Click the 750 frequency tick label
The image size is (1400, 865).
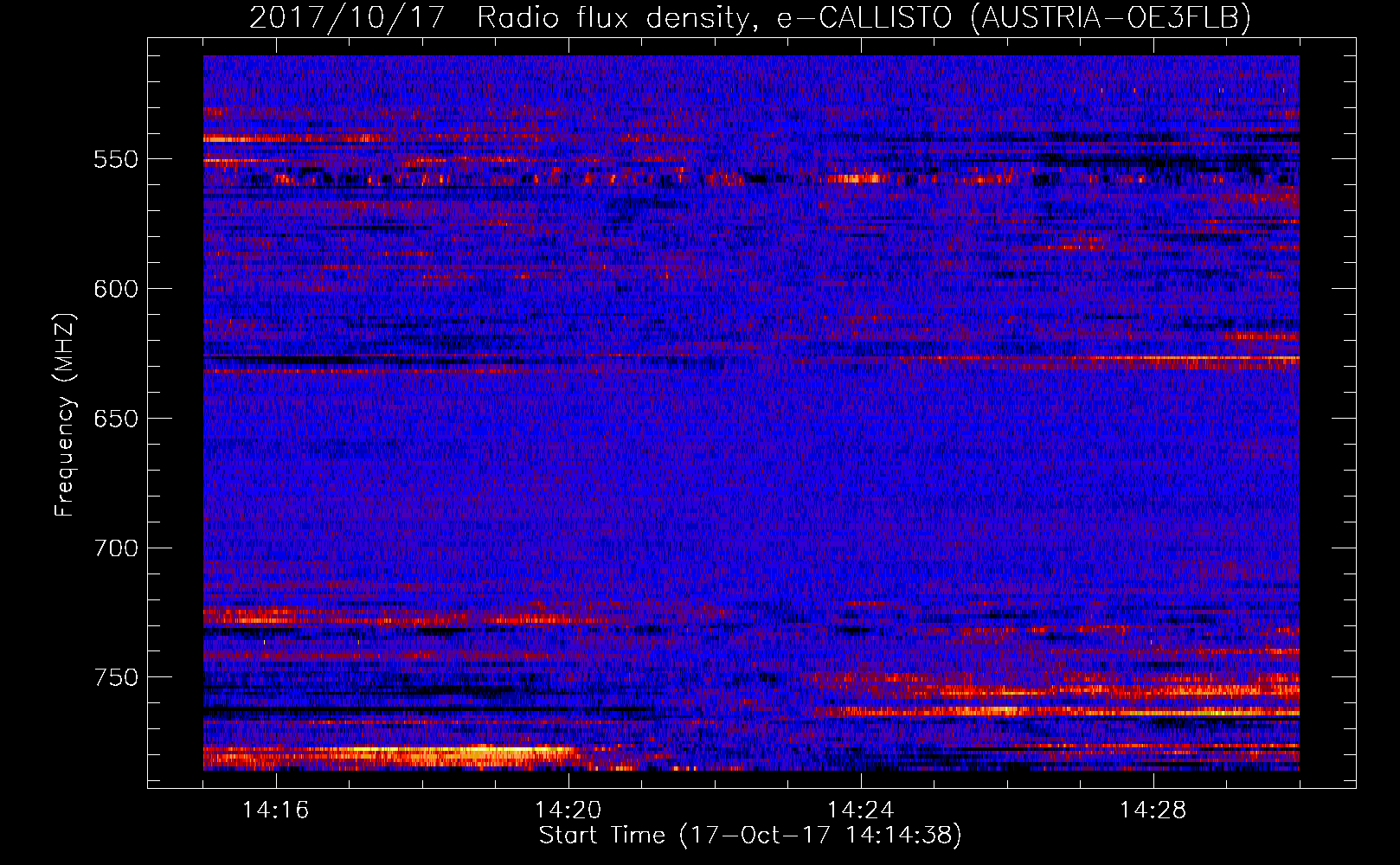click(116, 677)
